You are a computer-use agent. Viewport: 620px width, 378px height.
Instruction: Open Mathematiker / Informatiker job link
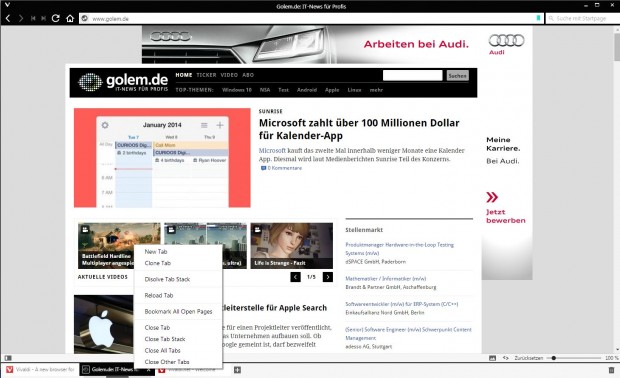coord(386,278)
